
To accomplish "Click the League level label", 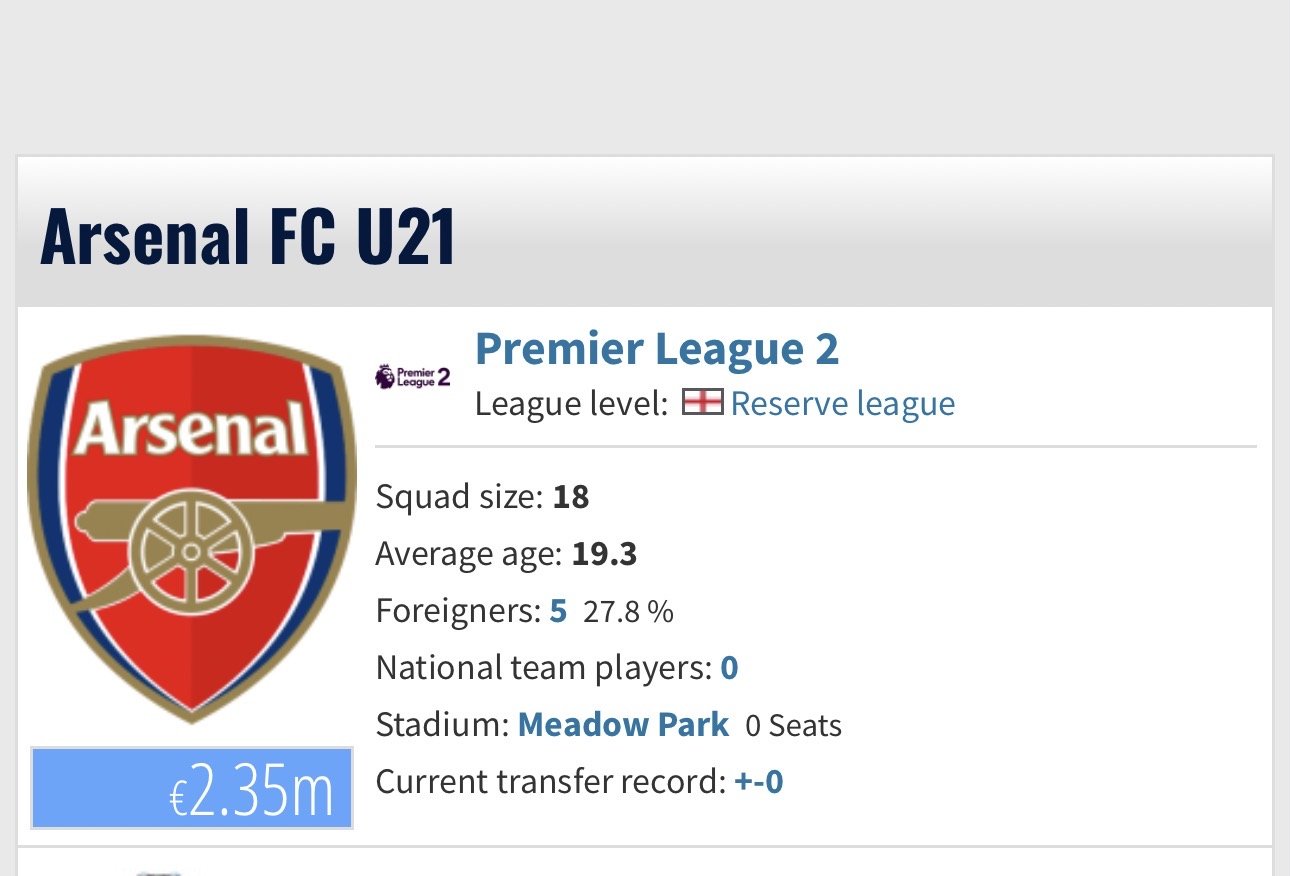I will (570, 404).
